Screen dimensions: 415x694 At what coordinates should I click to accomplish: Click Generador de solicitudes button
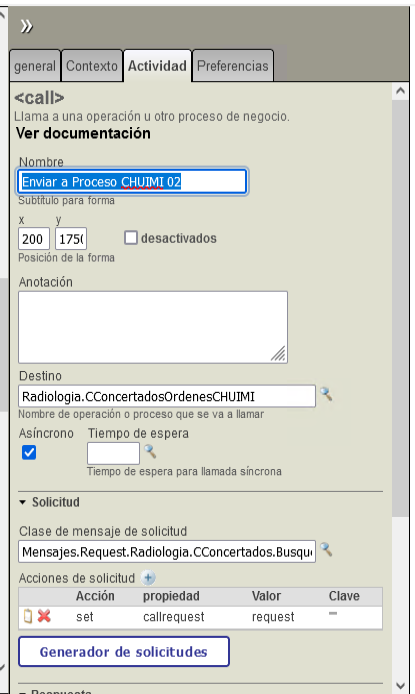pos(124,652)
